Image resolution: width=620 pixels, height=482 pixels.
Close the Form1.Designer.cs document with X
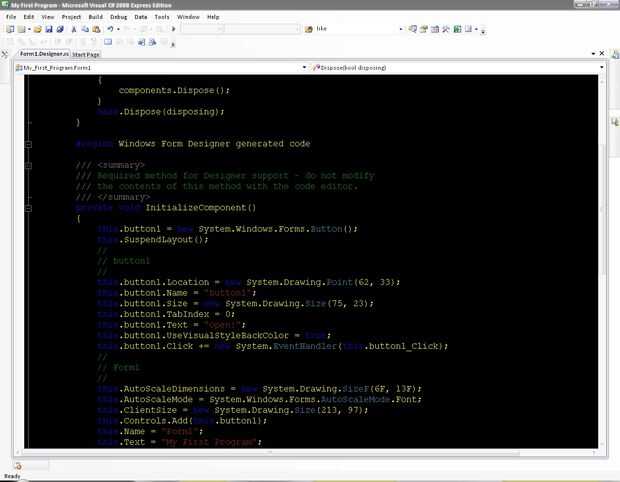click(602, 53)
